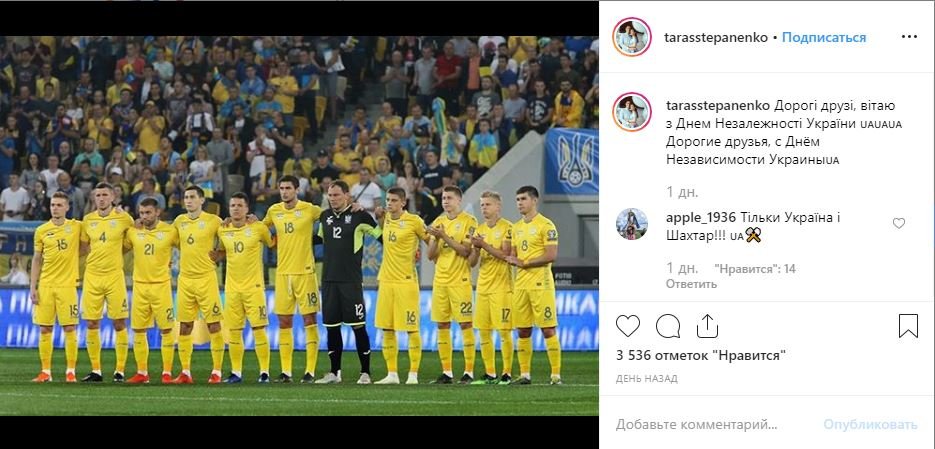This screenshot has width=935, height=449.
Task: Click the Опубликовать post comment button
Action: [870, 425]
